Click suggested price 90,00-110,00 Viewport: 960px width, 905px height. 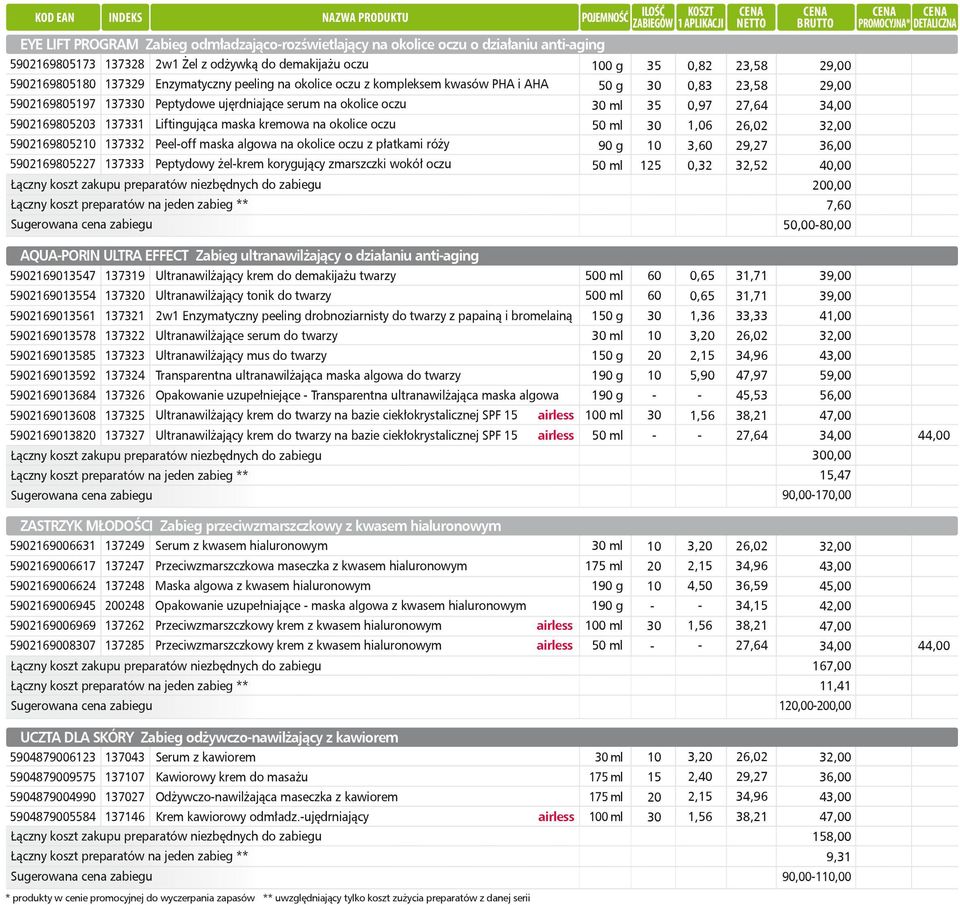click(817, 876)
